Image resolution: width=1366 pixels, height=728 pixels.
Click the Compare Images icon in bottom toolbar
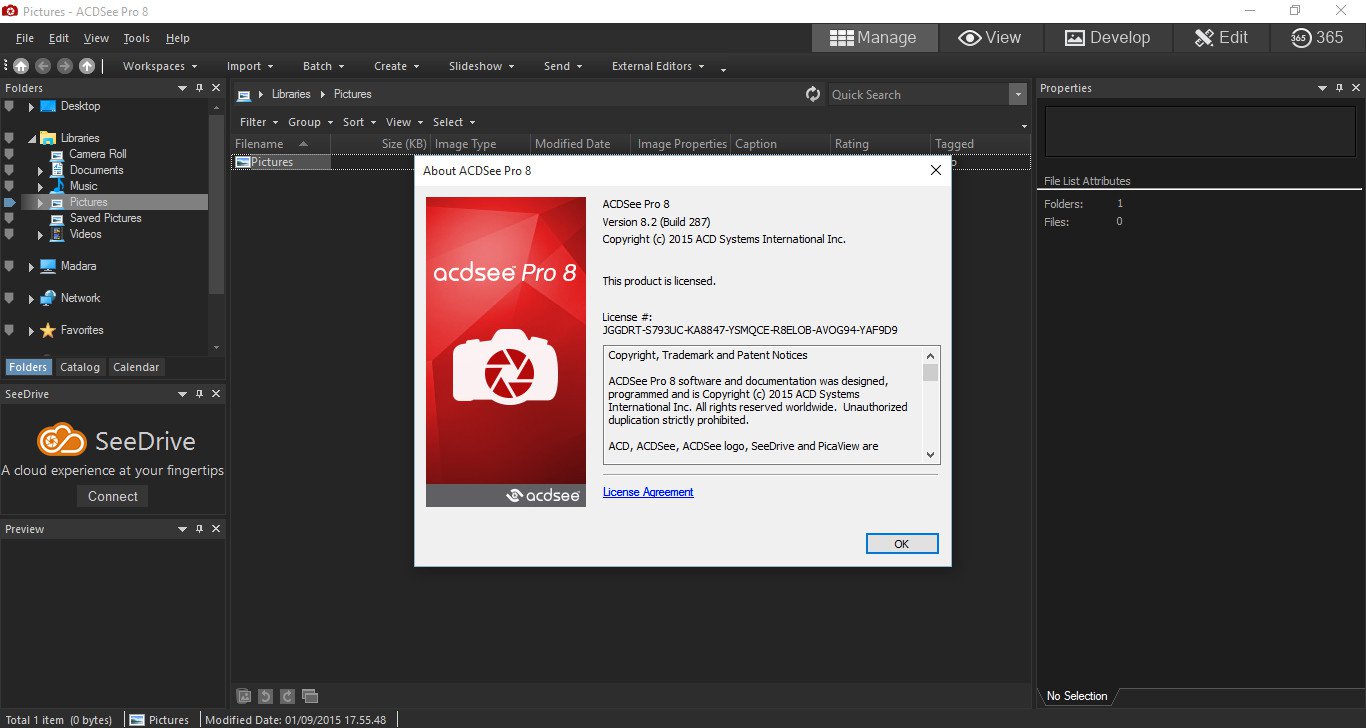(x=310, y=696)
